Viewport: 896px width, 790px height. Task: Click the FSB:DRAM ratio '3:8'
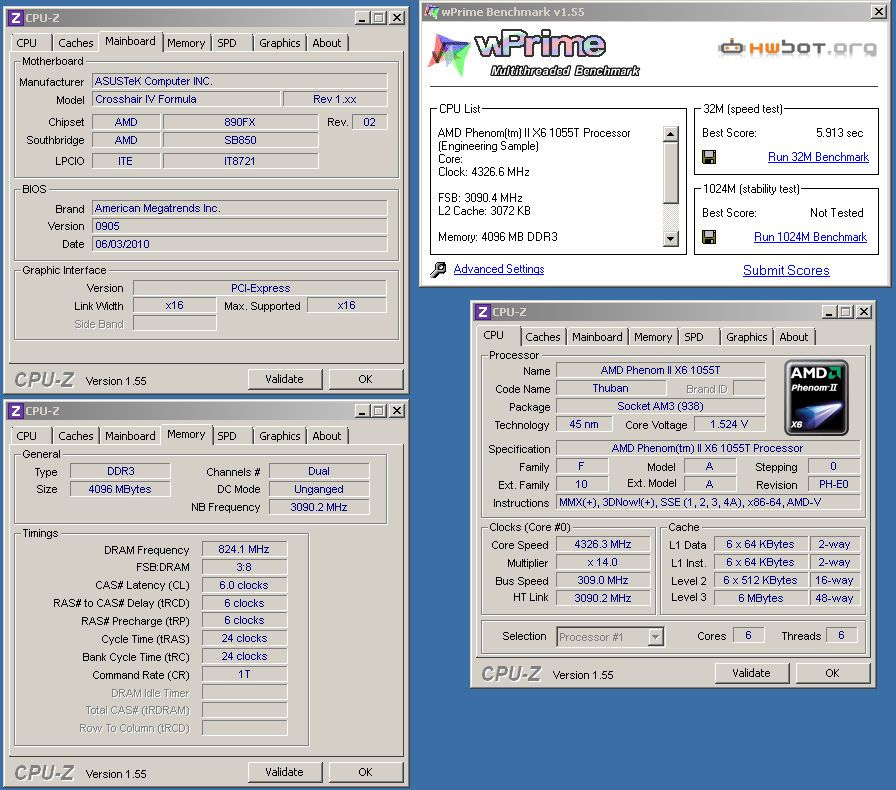[x=244, y=567]
